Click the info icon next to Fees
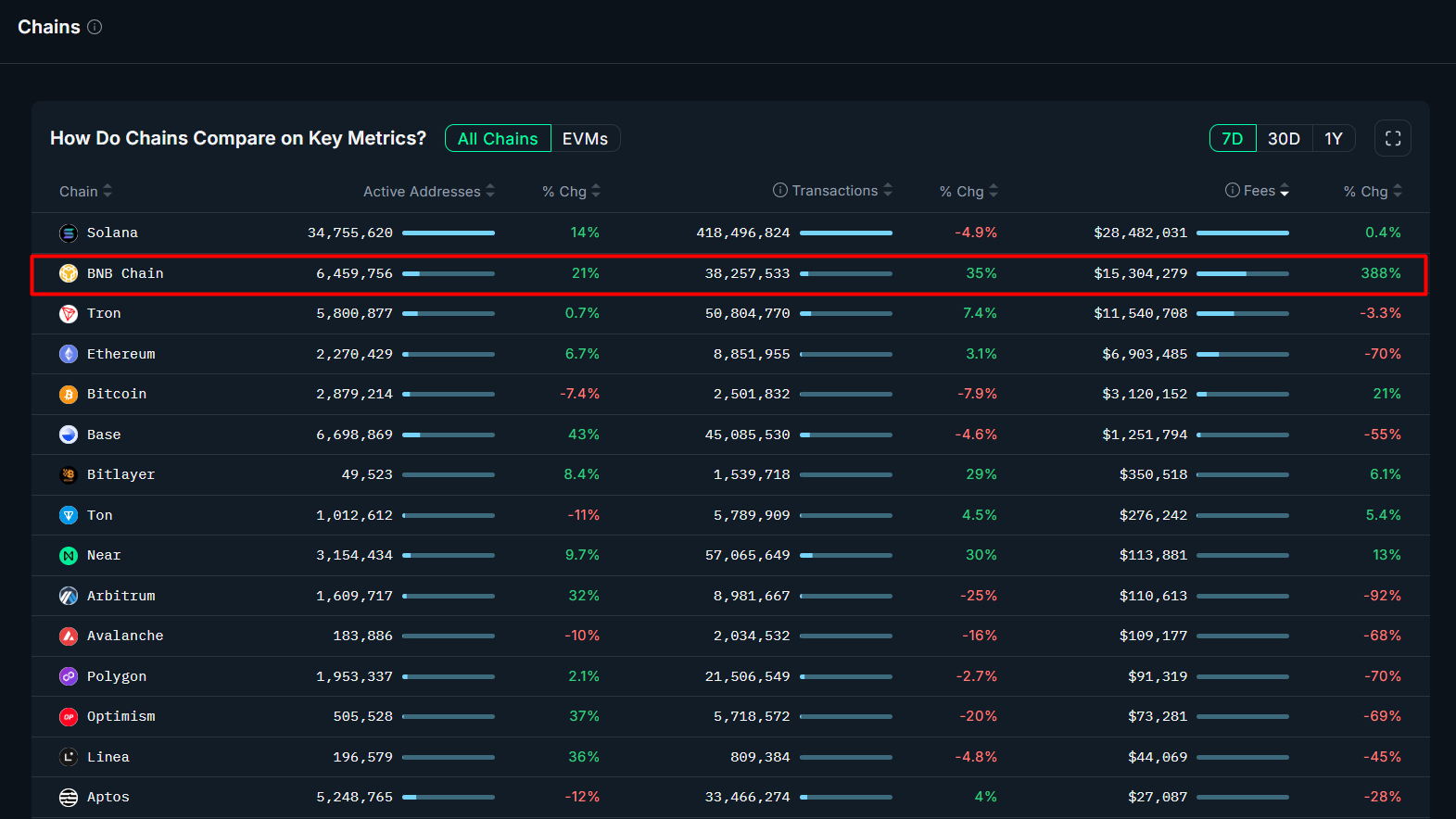 1232,190
